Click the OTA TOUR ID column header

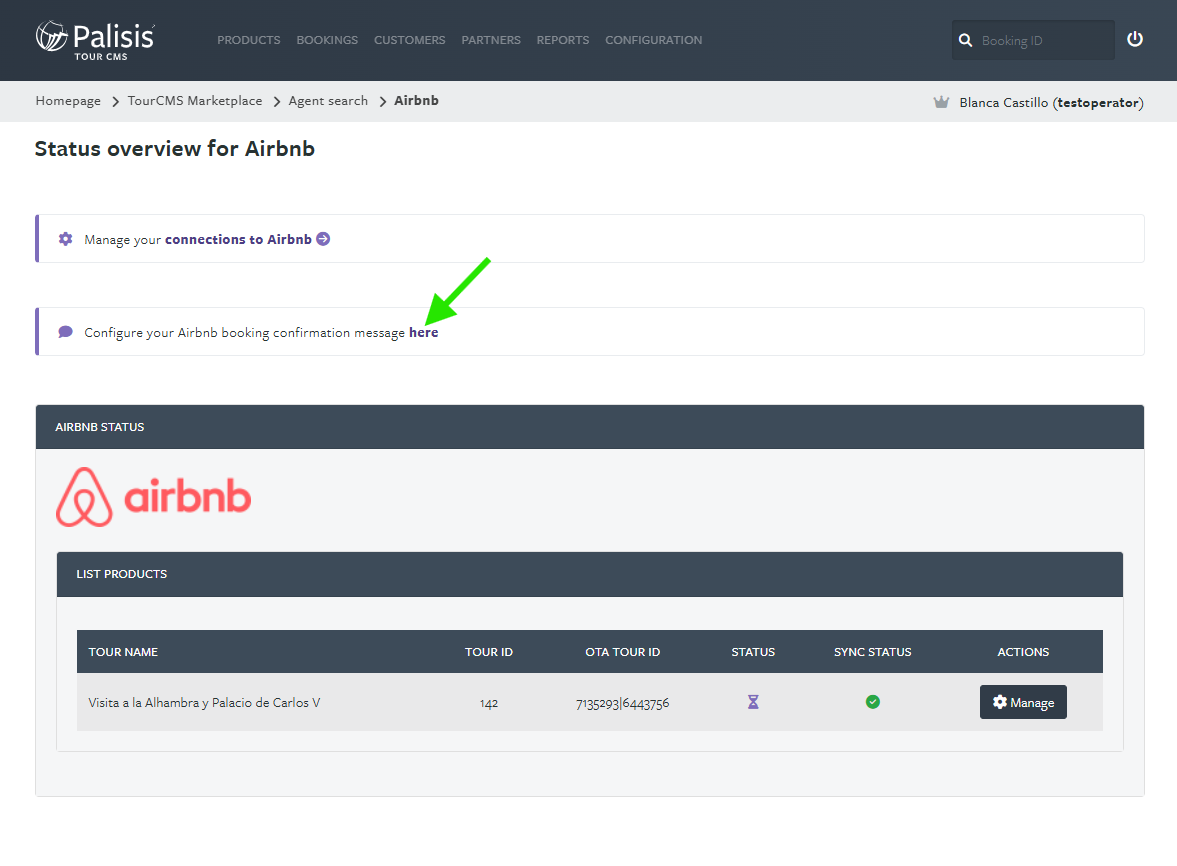click(622, 652)
